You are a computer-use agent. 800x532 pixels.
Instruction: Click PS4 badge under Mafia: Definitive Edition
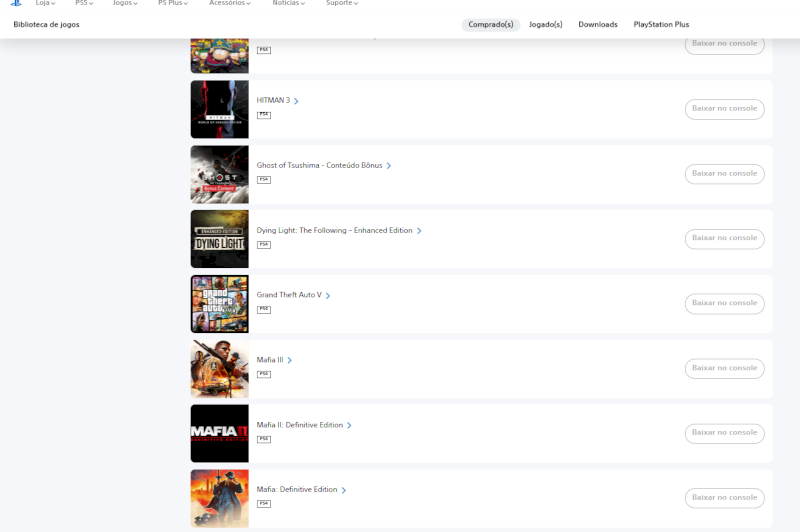point(264,504)
